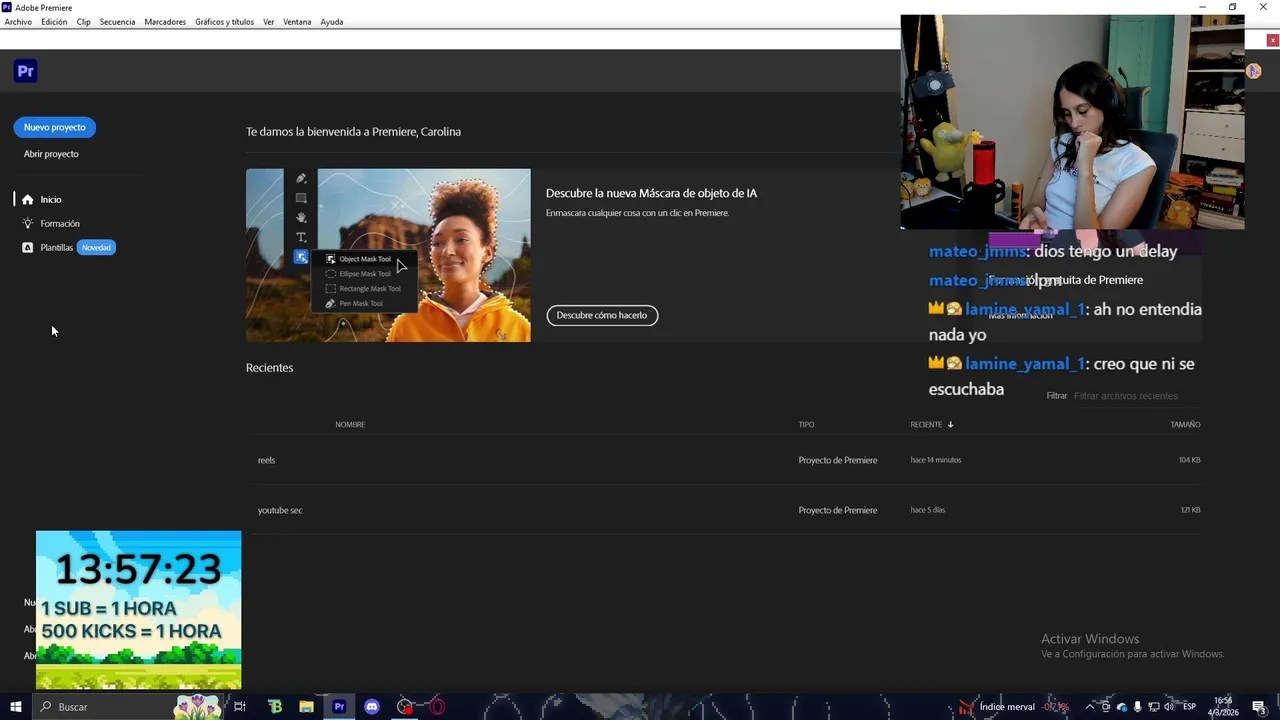Sort recents by the NOMBRE column
The height and width of the screenshot is (720, 1280).
[x=350, y=424]
